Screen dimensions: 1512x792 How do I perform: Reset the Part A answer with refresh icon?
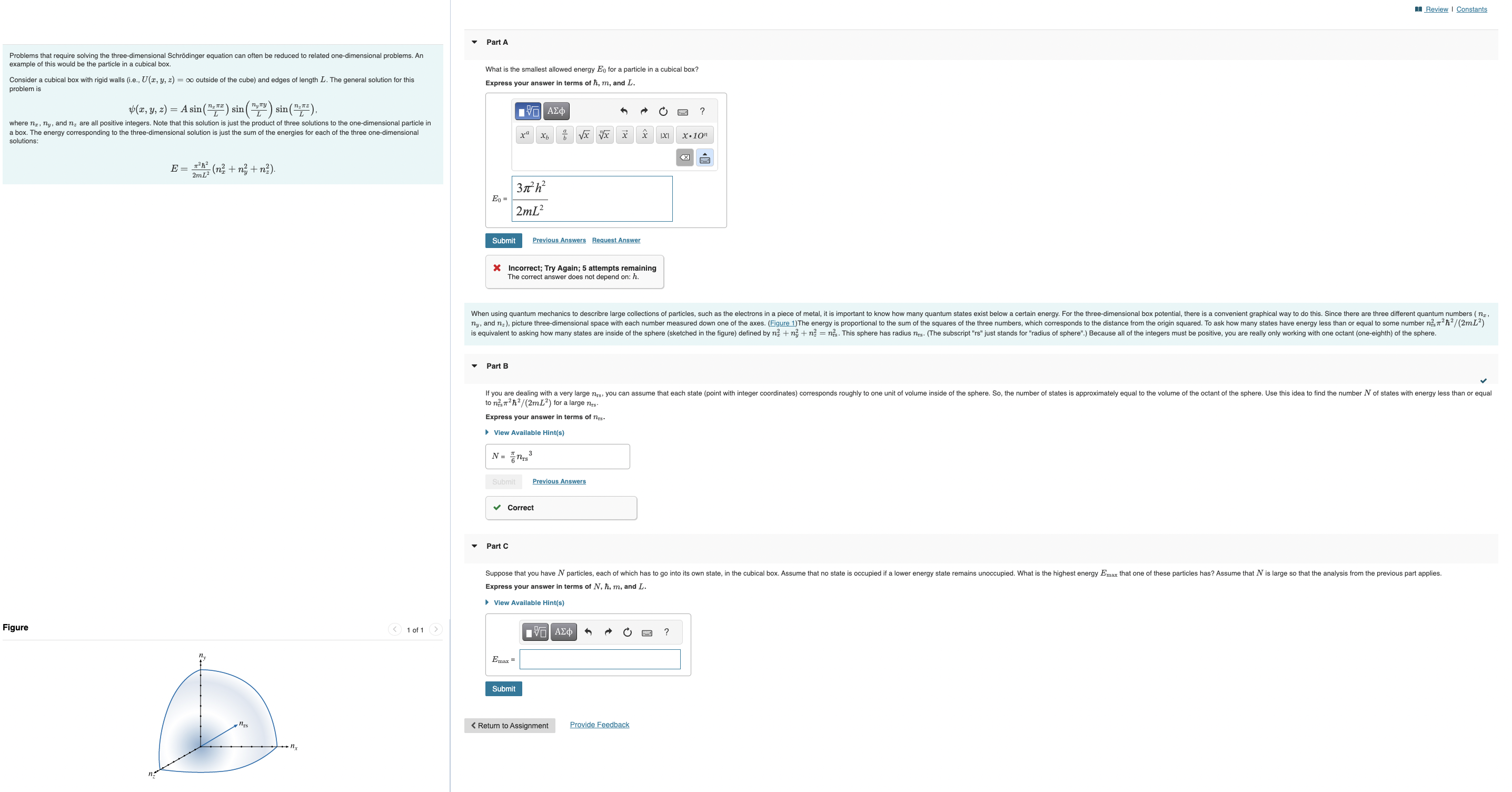[x=663, y=111]
